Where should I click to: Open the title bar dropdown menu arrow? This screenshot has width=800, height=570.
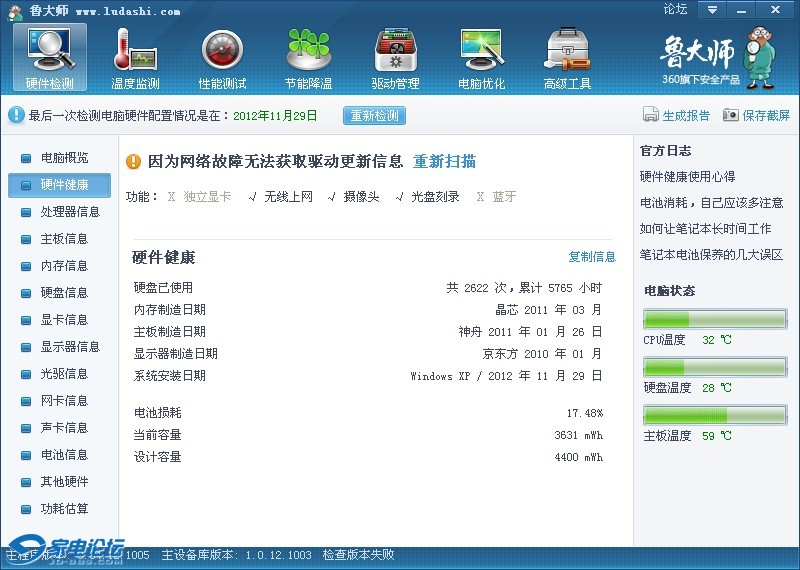(712, 10)
